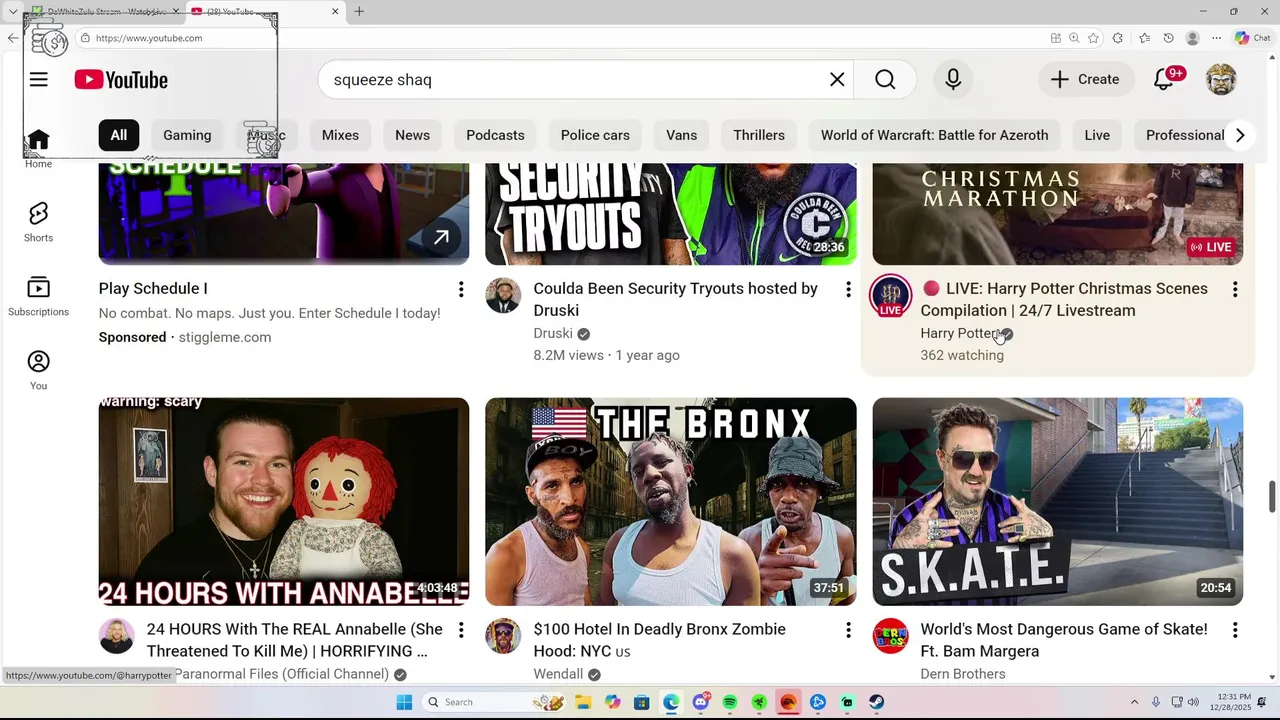Click the Windows Start button
The height and width of the screenshot is (720, 1280).
[404, 702]
